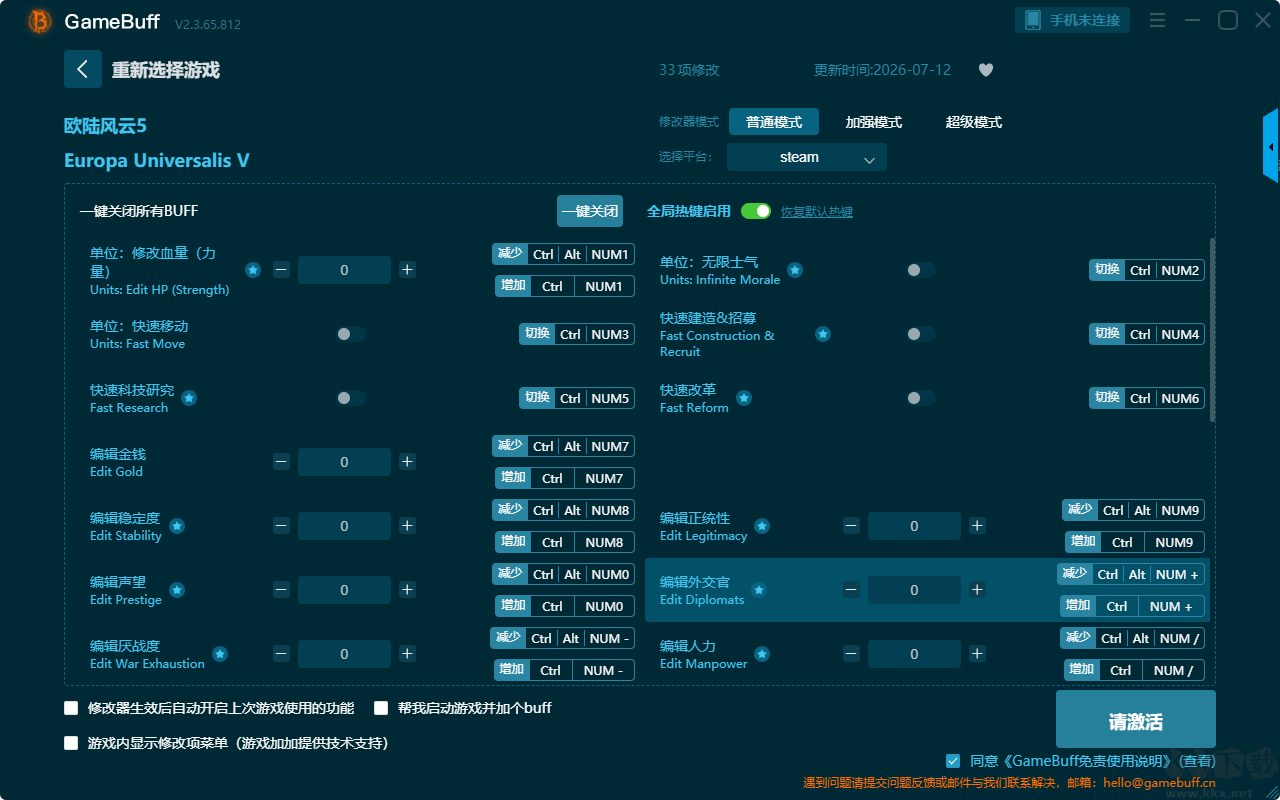
Task: Select 超级模式 mode tab
Action: click(x=974, y=122)
